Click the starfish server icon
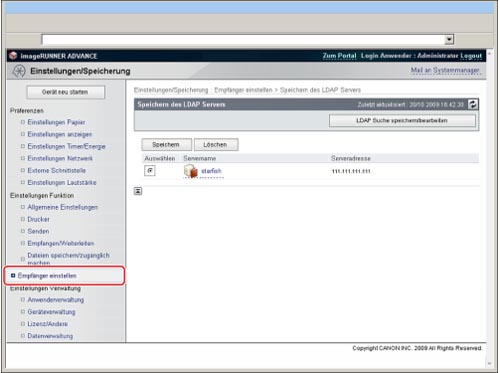The height and width of the screenshot is (373, 500). 191,171
